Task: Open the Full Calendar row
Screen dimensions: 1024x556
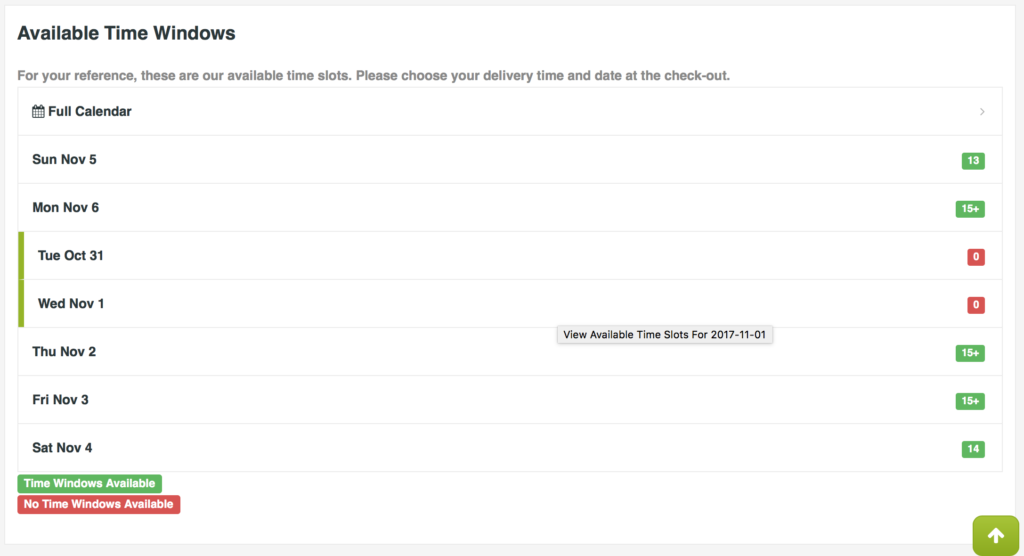Action: [x=90, y=112]
